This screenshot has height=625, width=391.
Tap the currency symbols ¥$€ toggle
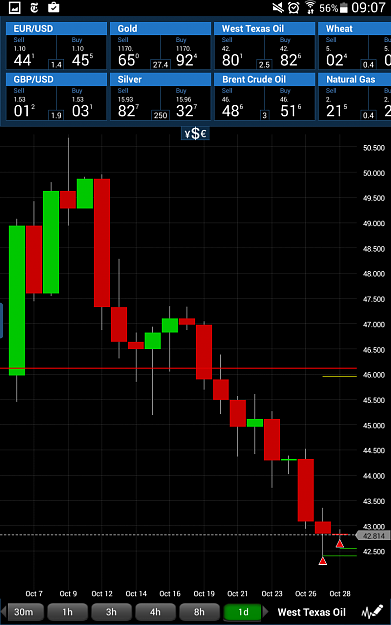(x=195, y=134)
